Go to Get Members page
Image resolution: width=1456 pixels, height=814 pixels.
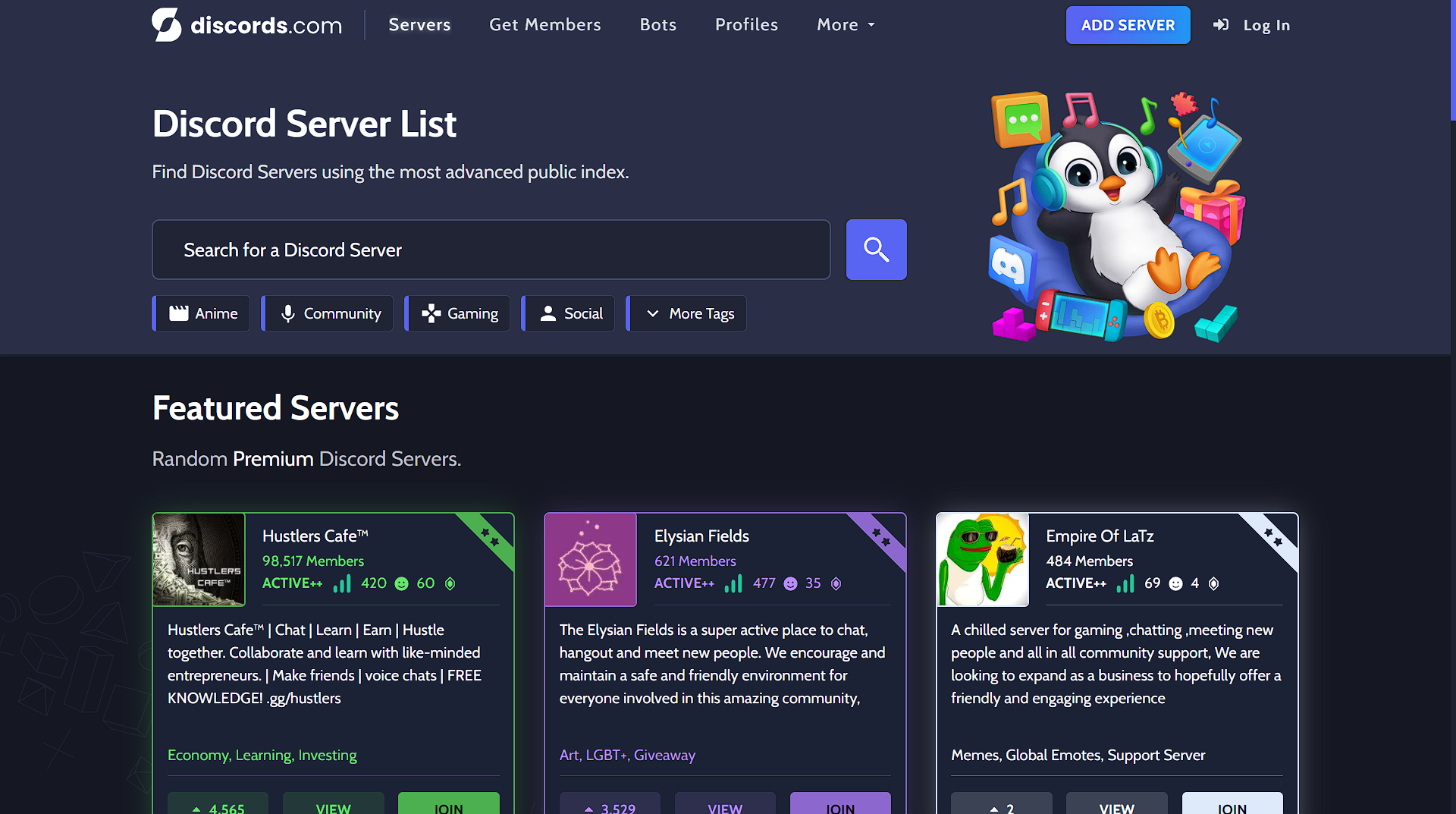(x=544, y=25)
